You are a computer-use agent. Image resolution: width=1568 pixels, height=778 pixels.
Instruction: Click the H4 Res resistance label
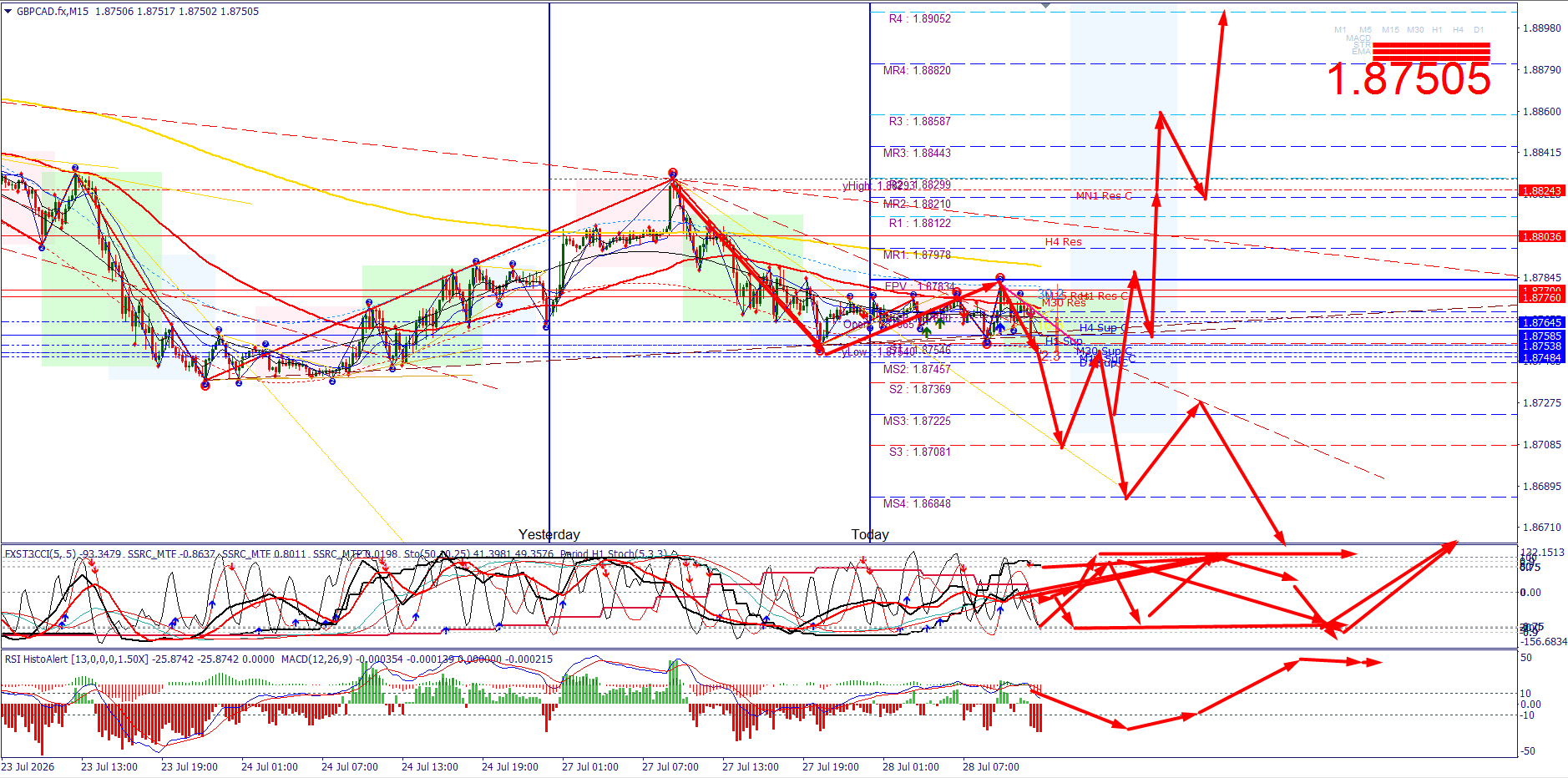(1063, 242)
